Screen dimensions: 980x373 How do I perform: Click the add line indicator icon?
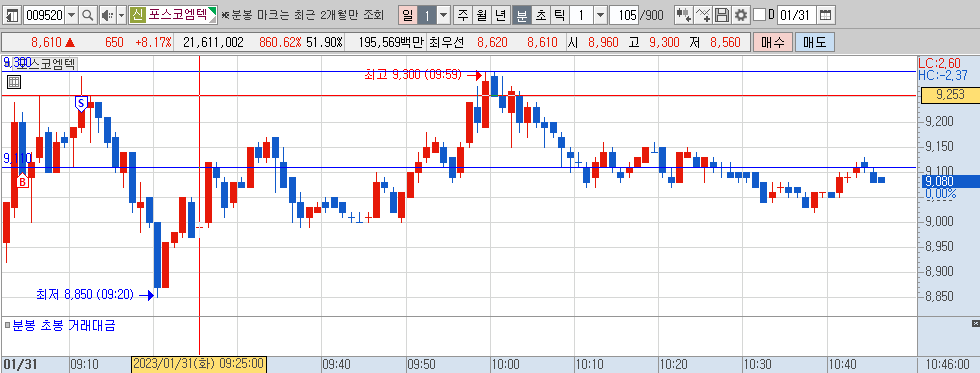coord(704,14)
